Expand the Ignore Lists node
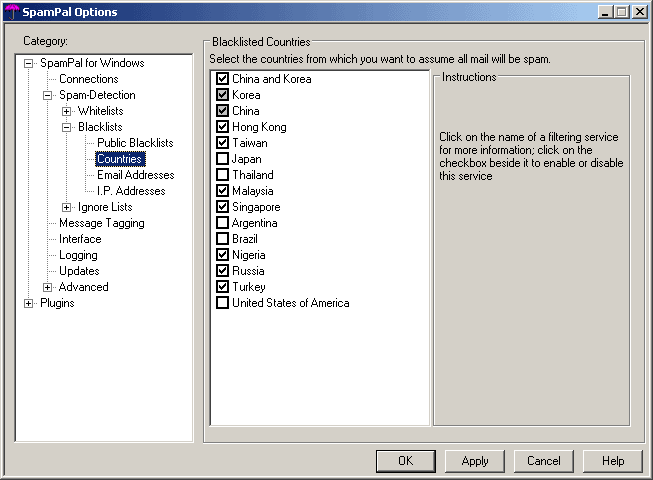 click(67, 207)
